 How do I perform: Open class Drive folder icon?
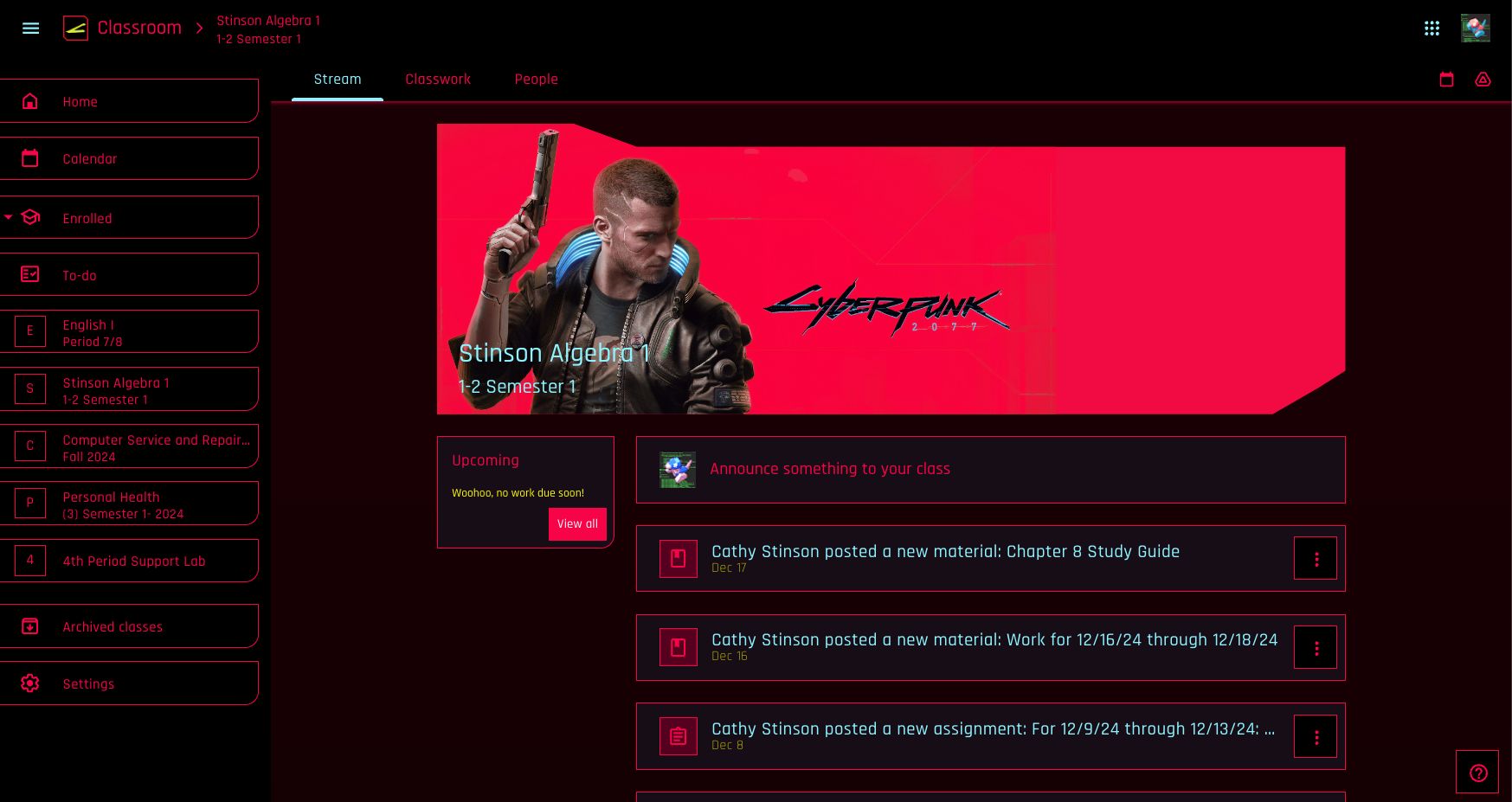click(1483, 80)
